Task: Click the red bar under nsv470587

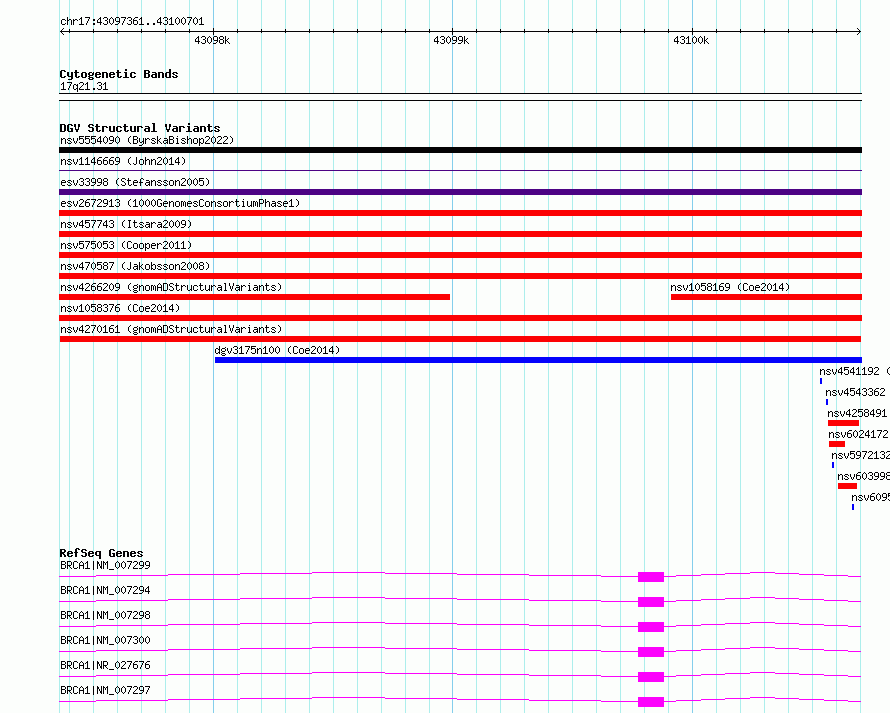Action: pos(460,276)
